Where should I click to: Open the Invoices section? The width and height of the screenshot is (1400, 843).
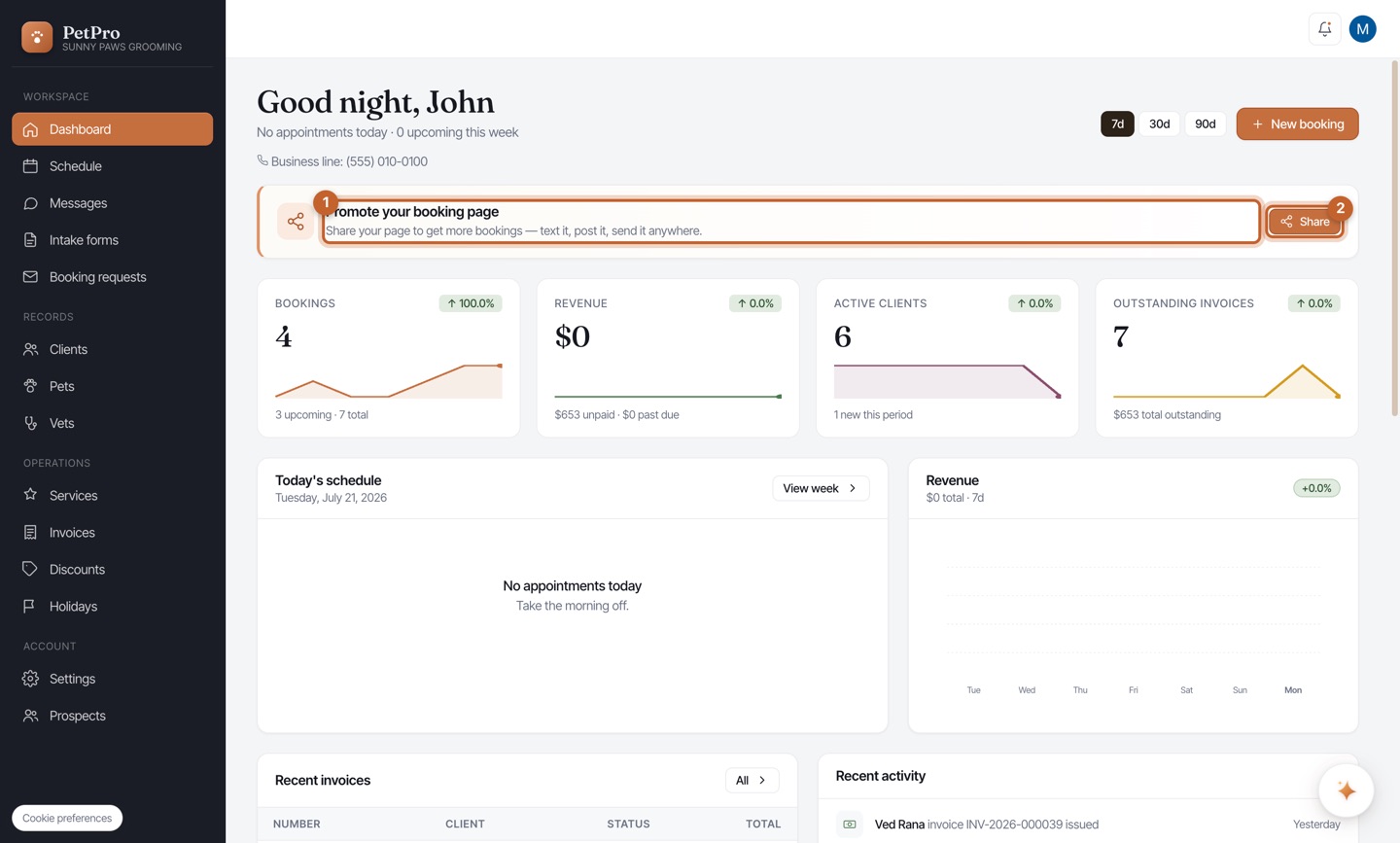point(113,532)
